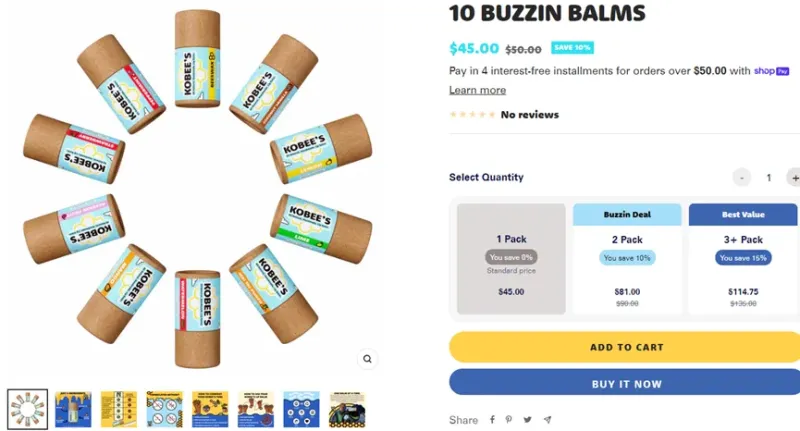Add the balms to cart
Screen dimensions: 800x431
[626, 347]
